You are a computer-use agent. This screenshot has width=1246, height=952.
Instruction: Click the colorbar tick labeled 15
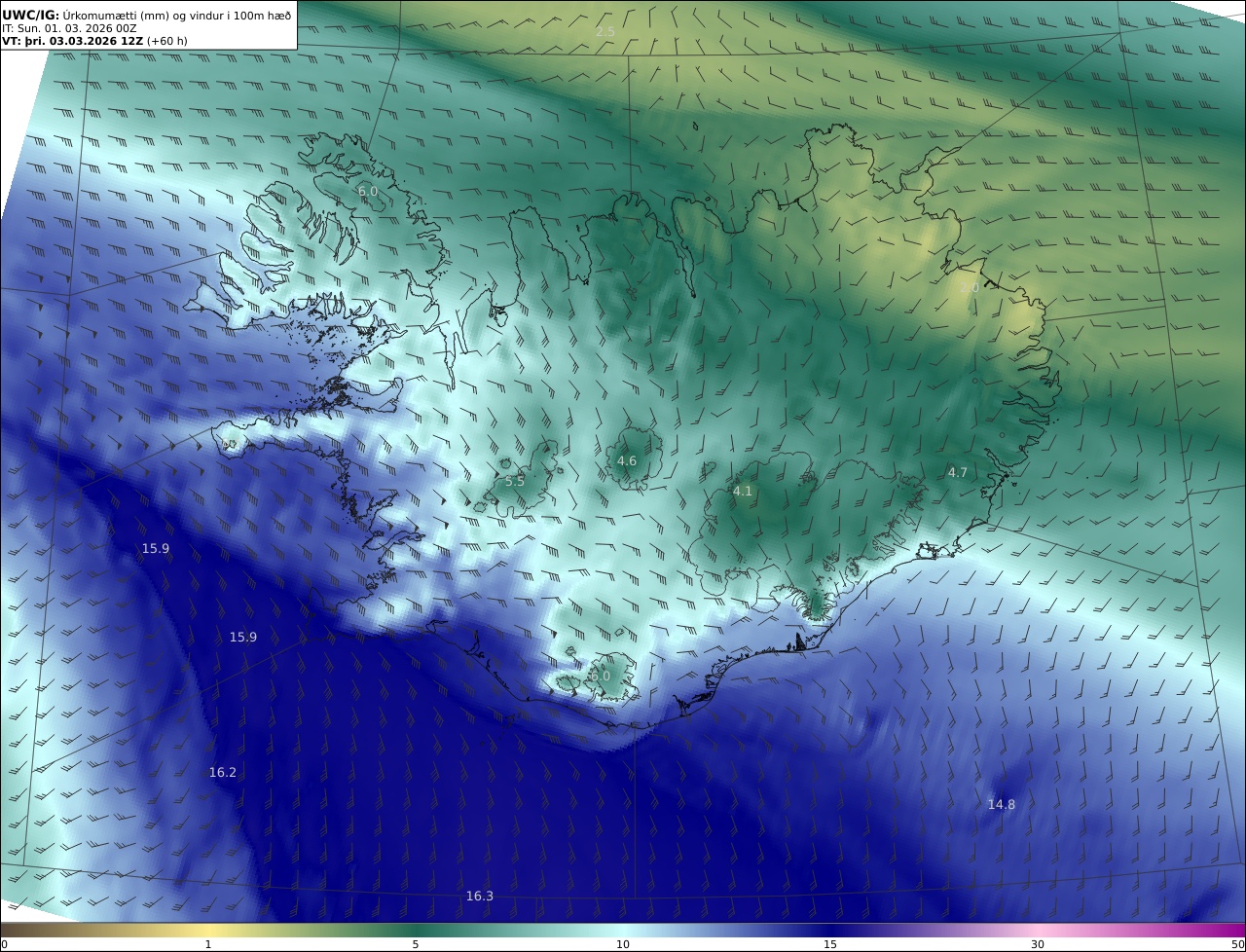point(830,944)
